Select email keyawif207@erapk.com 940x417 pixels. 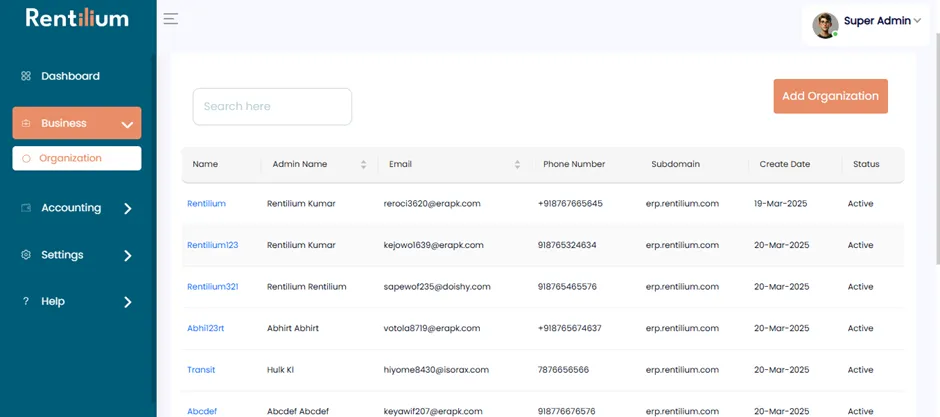[x=433, y=412]
